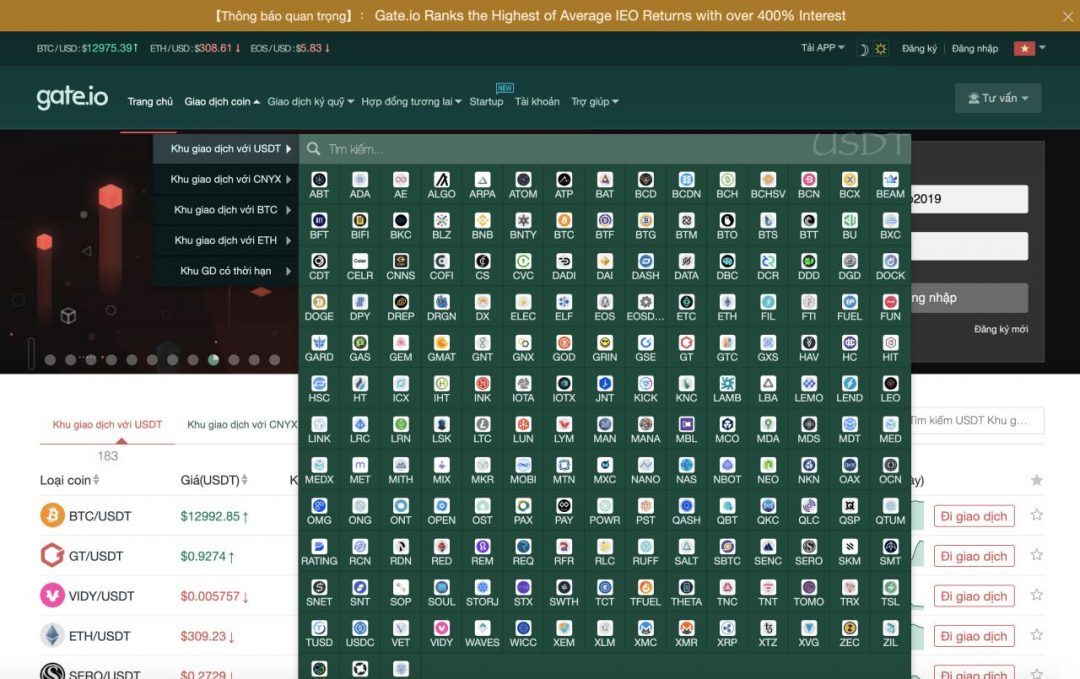Select the TRX coin icon
The width and height of the screenshot is (1080, 679).
tap(850, 587)
